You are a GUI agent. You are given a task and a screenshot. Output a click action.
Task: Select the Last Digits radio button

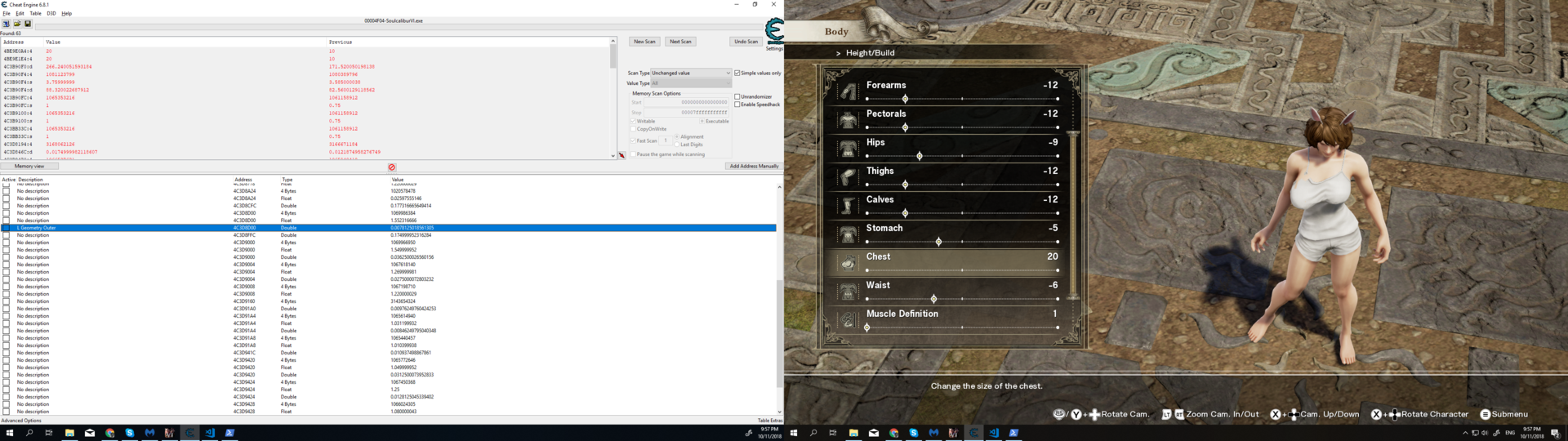point(677,145)
